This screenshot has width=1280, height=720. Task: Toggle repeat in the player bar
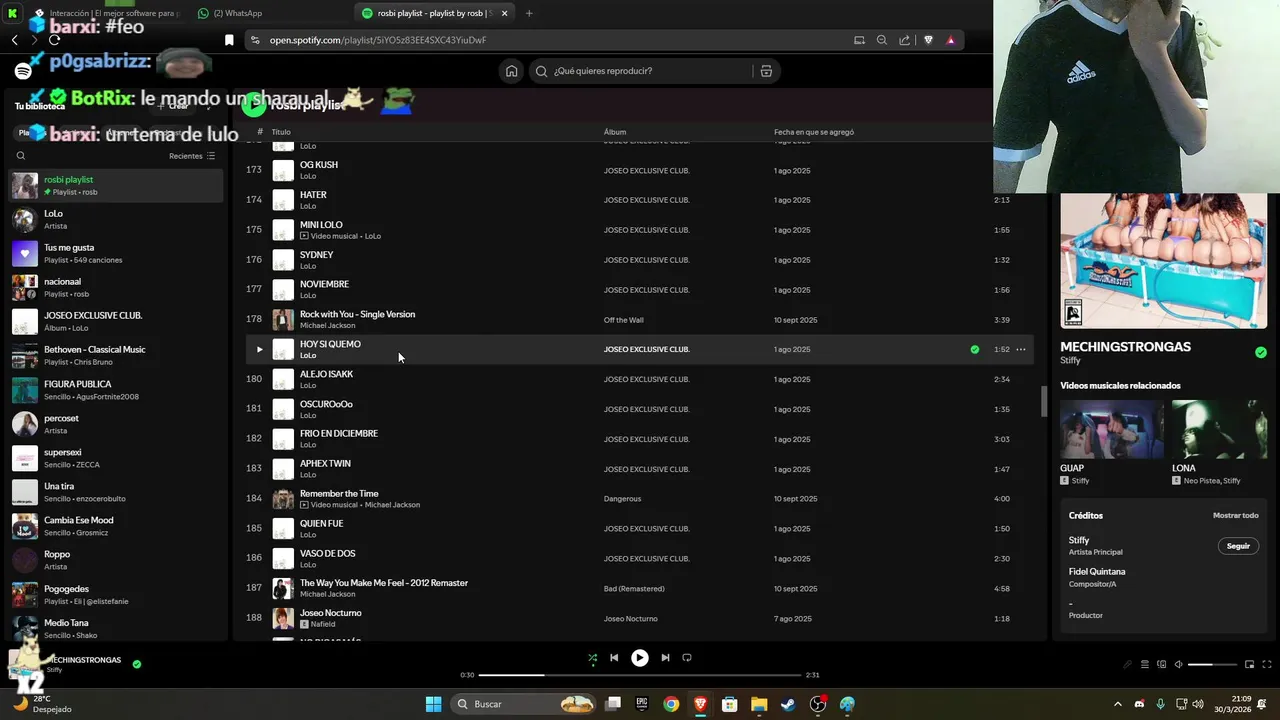coord(687,658)
